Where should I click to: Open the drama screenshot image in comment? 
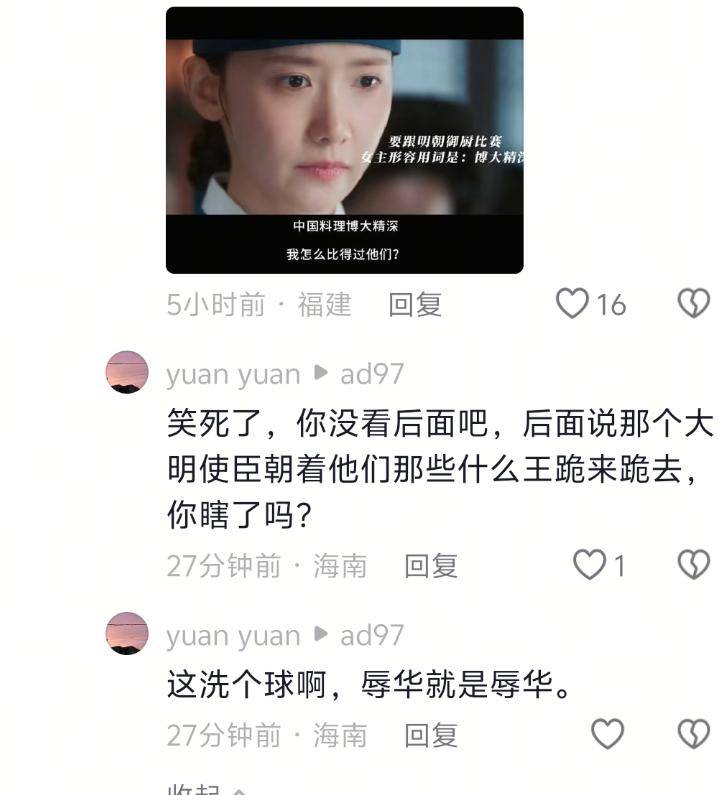345,140
